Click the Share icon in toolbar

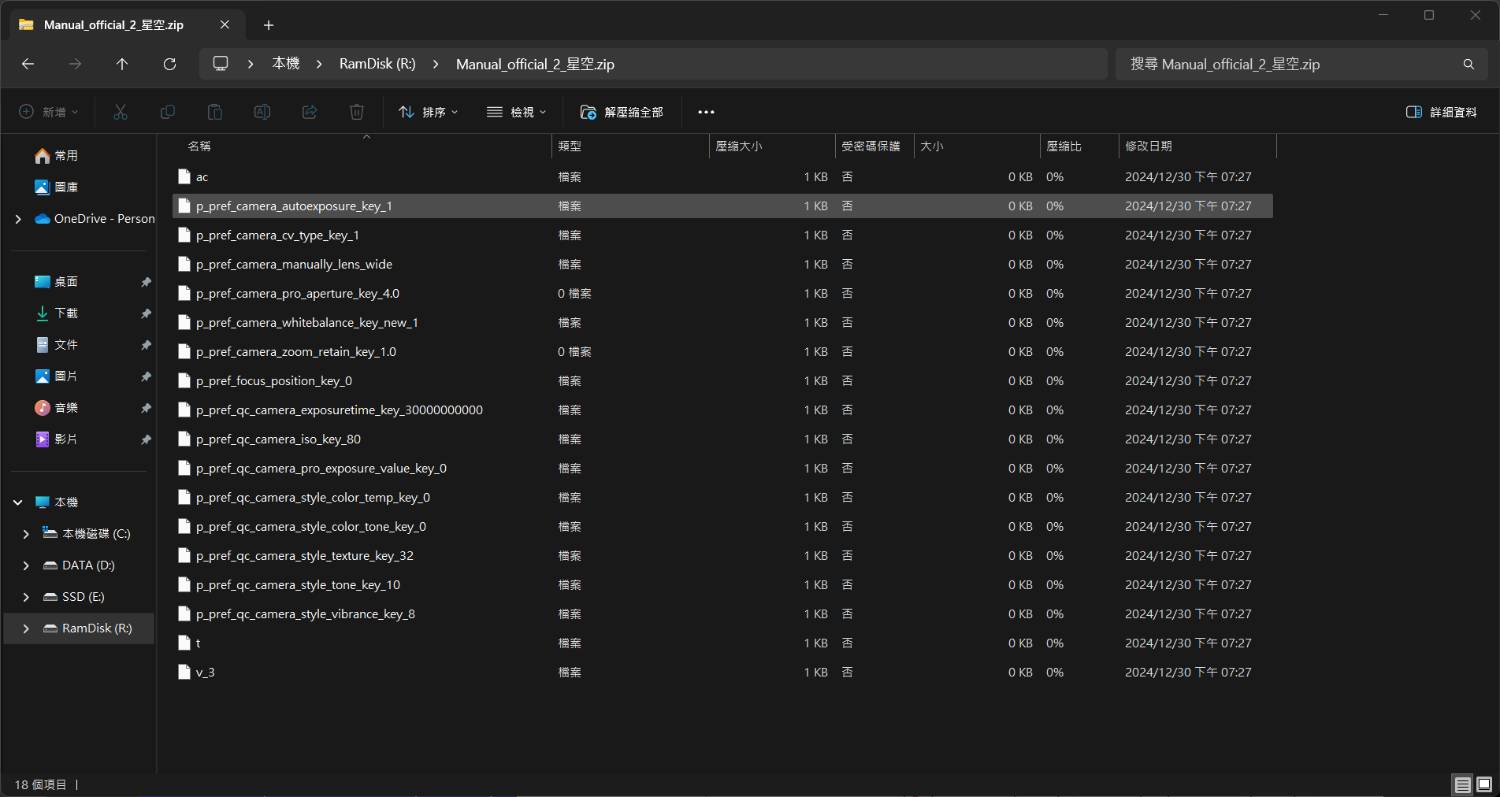(x=309, y=112)
